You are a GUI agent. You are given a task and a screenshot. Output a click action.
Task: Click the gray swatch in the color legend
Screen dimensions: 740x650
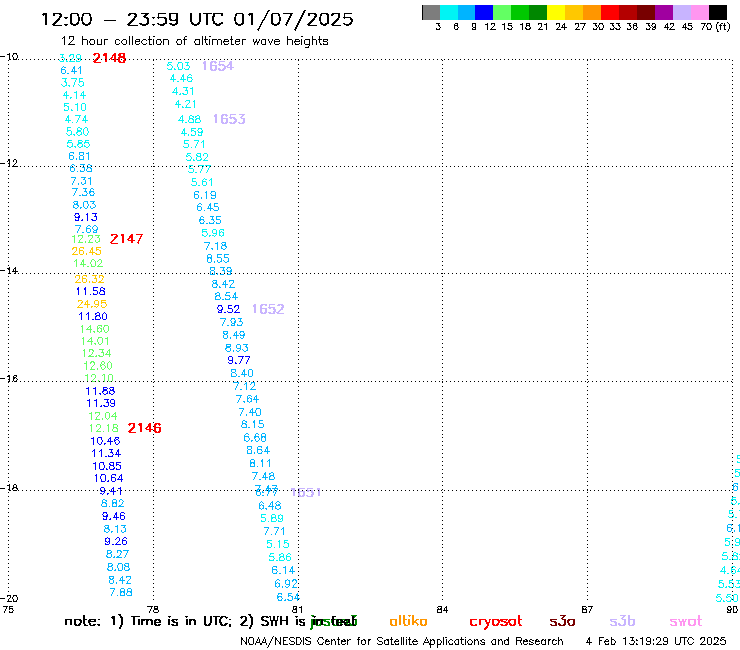click(431, 12)
